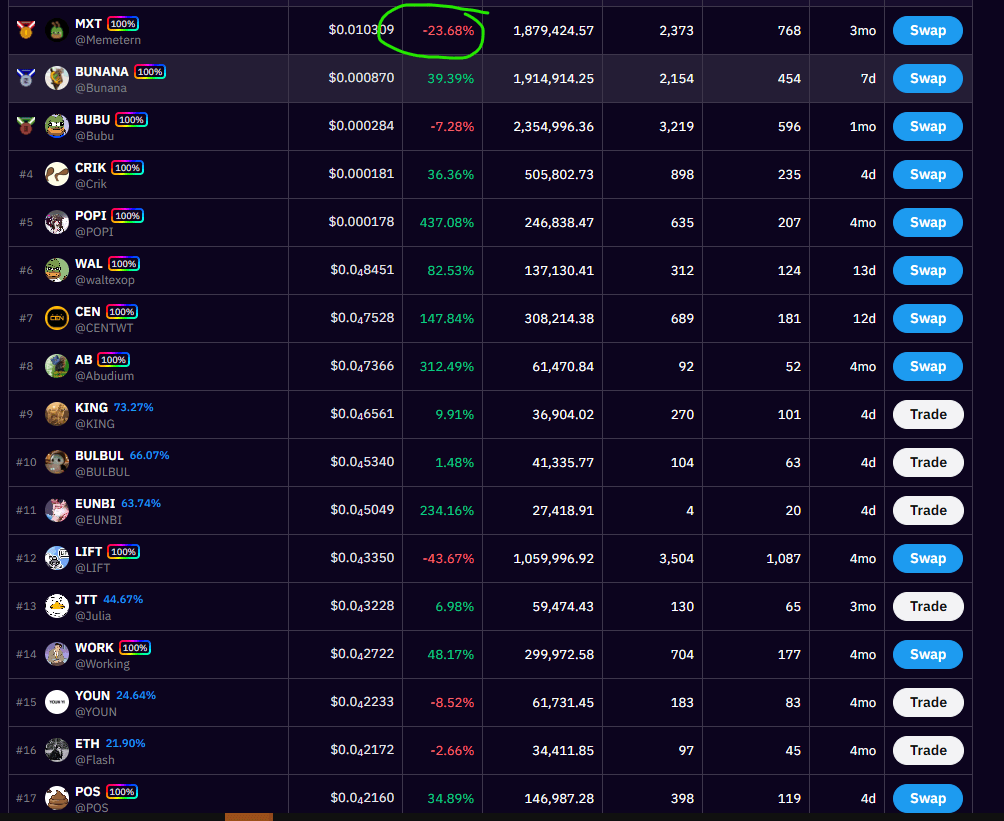Viewport: 1004px width, 821px height.
Task: Click the BUNANA token avatar icon
Action: (57, 78)
